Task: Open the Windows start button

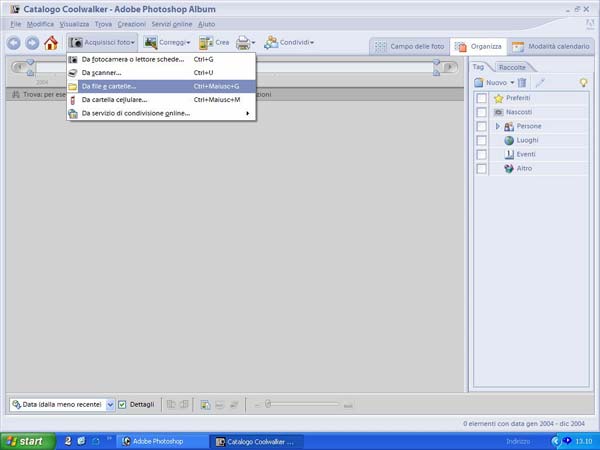Action: click(28, 441)
